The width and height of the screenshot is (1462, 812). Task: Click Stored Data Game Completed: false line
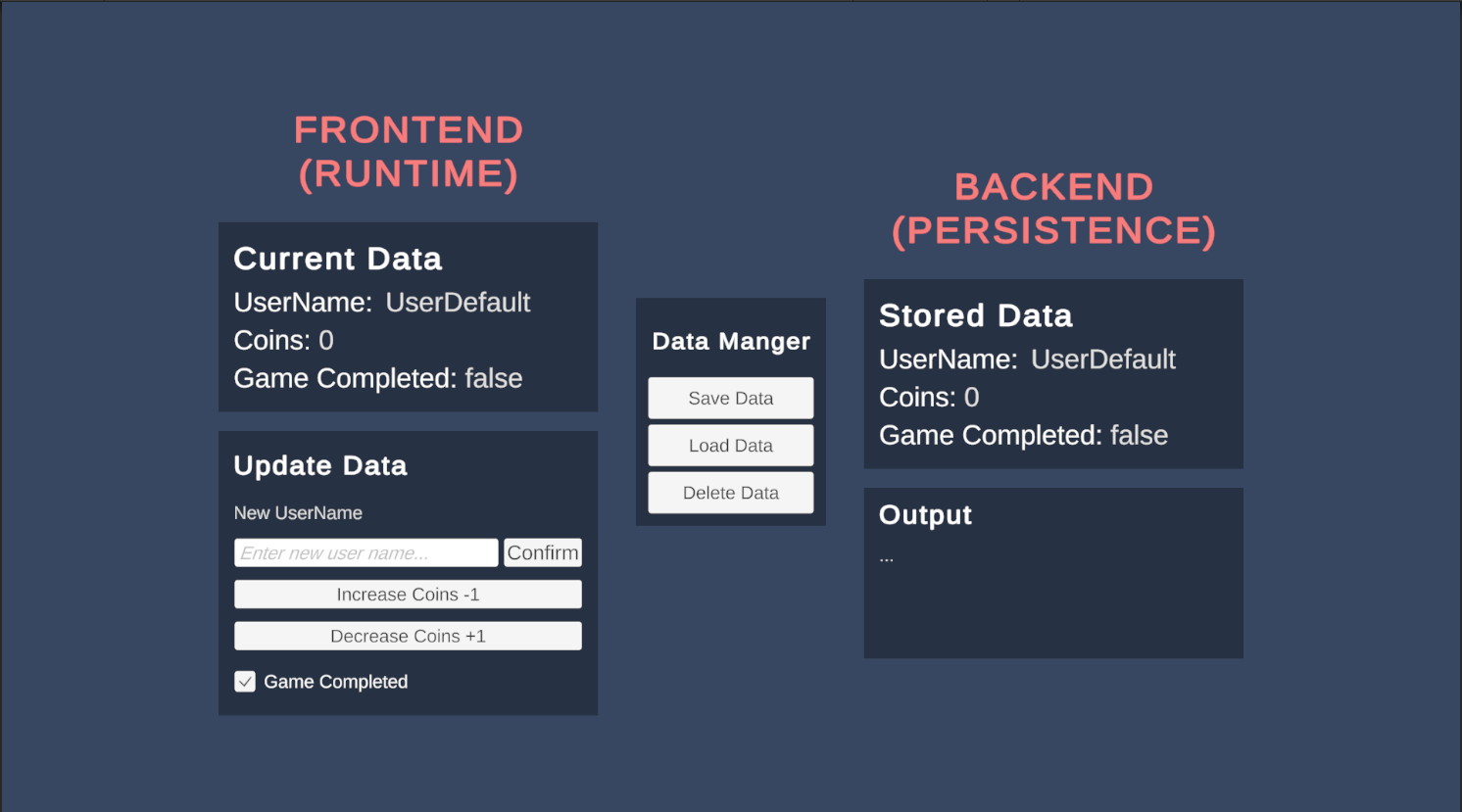tap(1023, 435)
